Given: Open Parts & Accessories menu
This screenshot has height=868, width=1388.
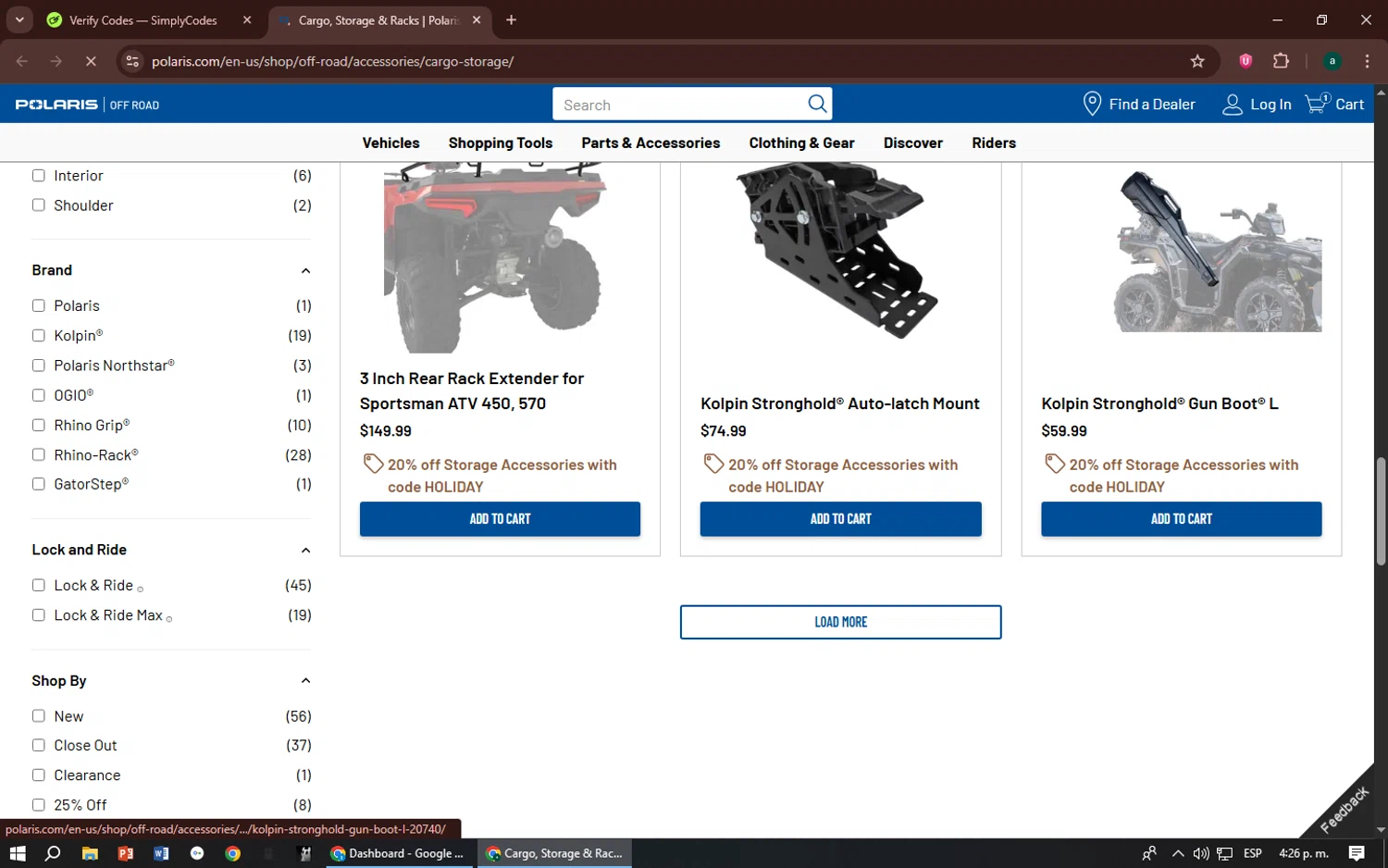Looking at the screenshot, I should coord(651,143).
